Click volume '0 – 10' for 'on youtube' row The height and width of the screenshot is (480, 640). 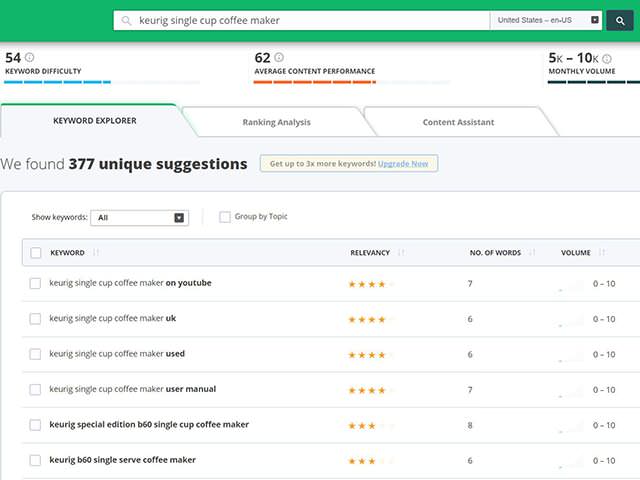tap(604, 284)
